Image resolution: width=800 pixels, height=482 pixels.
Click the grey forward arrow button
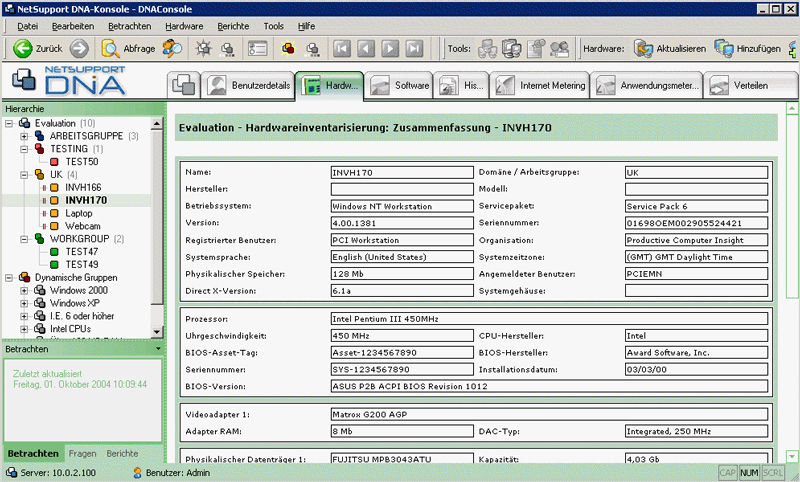[79, 48]
